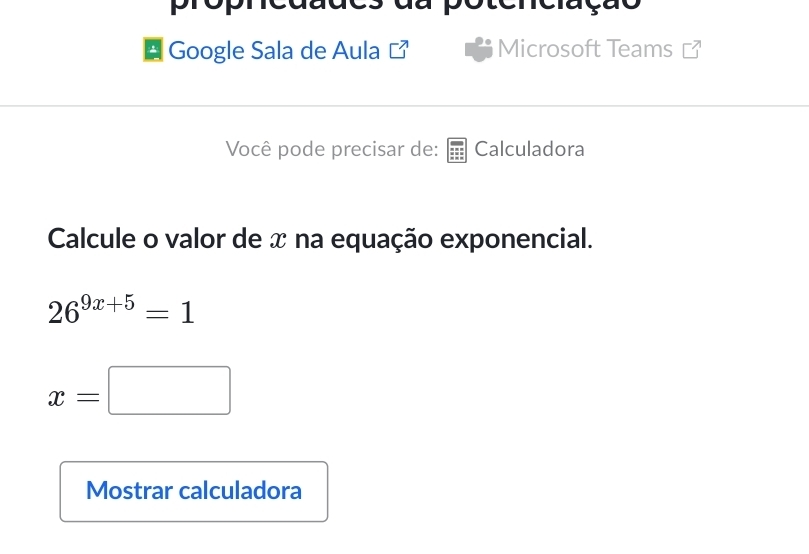Image resolution: width=809 pixels, height=554 pixels.
Task: Click the Microsoft Teams logo icon
Action: pos(478,49)
